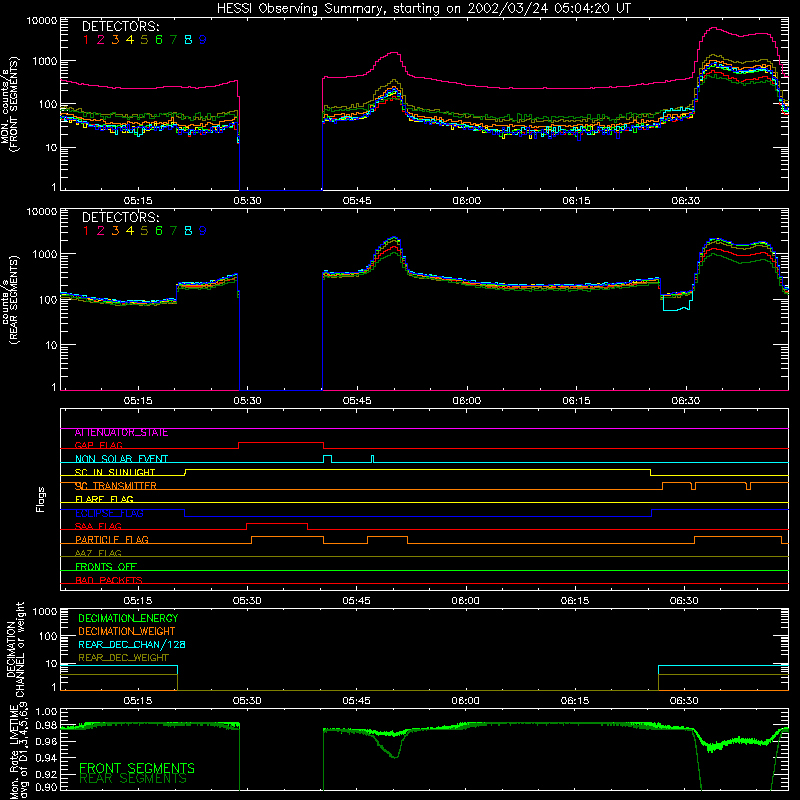Click the 05:15 time label under the front segments plot
800x800 pixels.
click(138, 201)
